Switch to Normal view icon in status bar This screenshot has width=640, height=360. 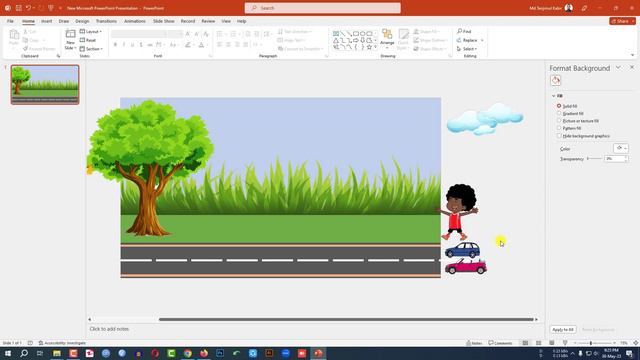(x=525, y=343)
